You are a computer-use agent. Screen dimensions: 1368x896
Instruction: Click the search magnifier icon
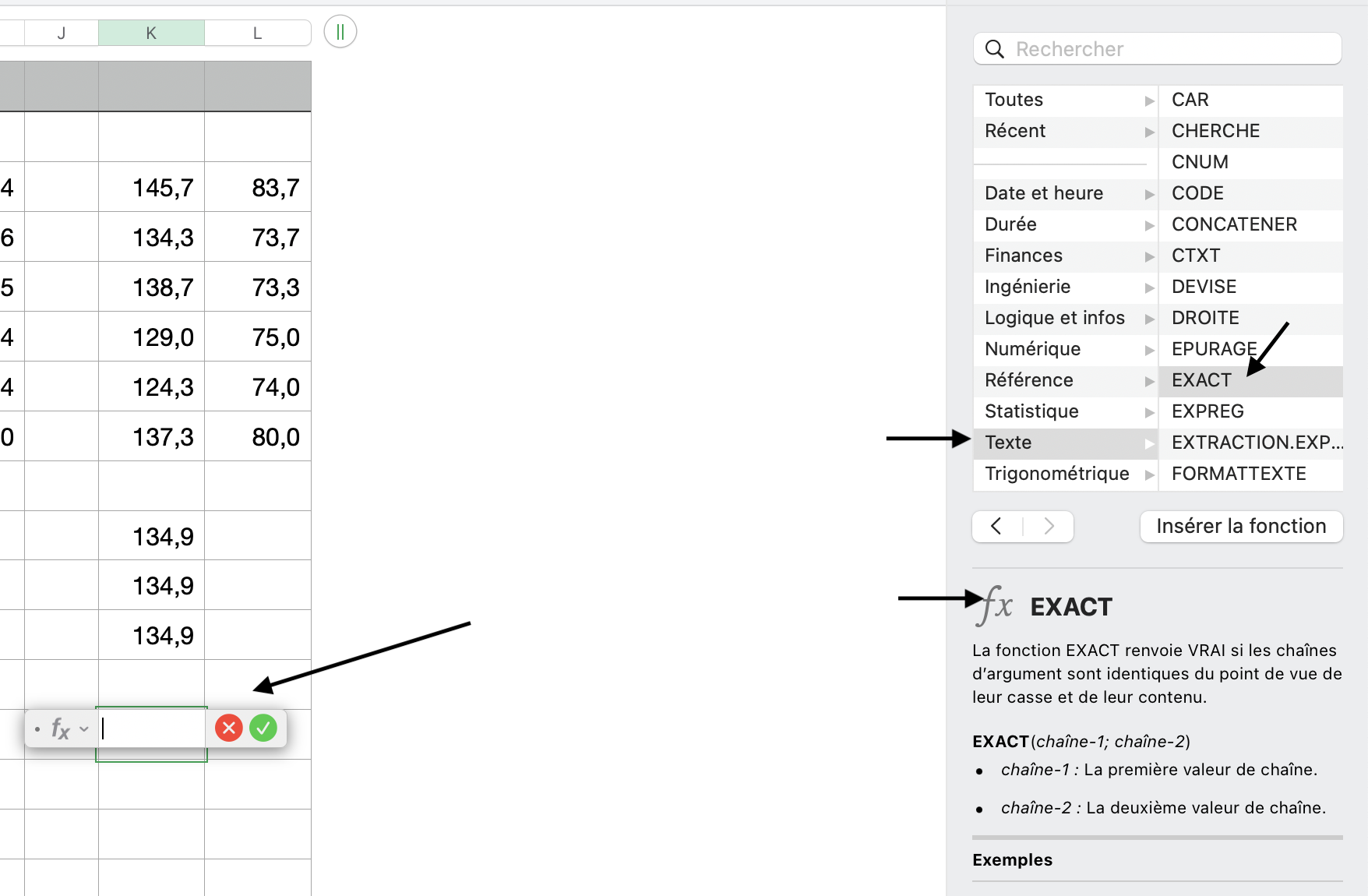click(x=994, y=49)
